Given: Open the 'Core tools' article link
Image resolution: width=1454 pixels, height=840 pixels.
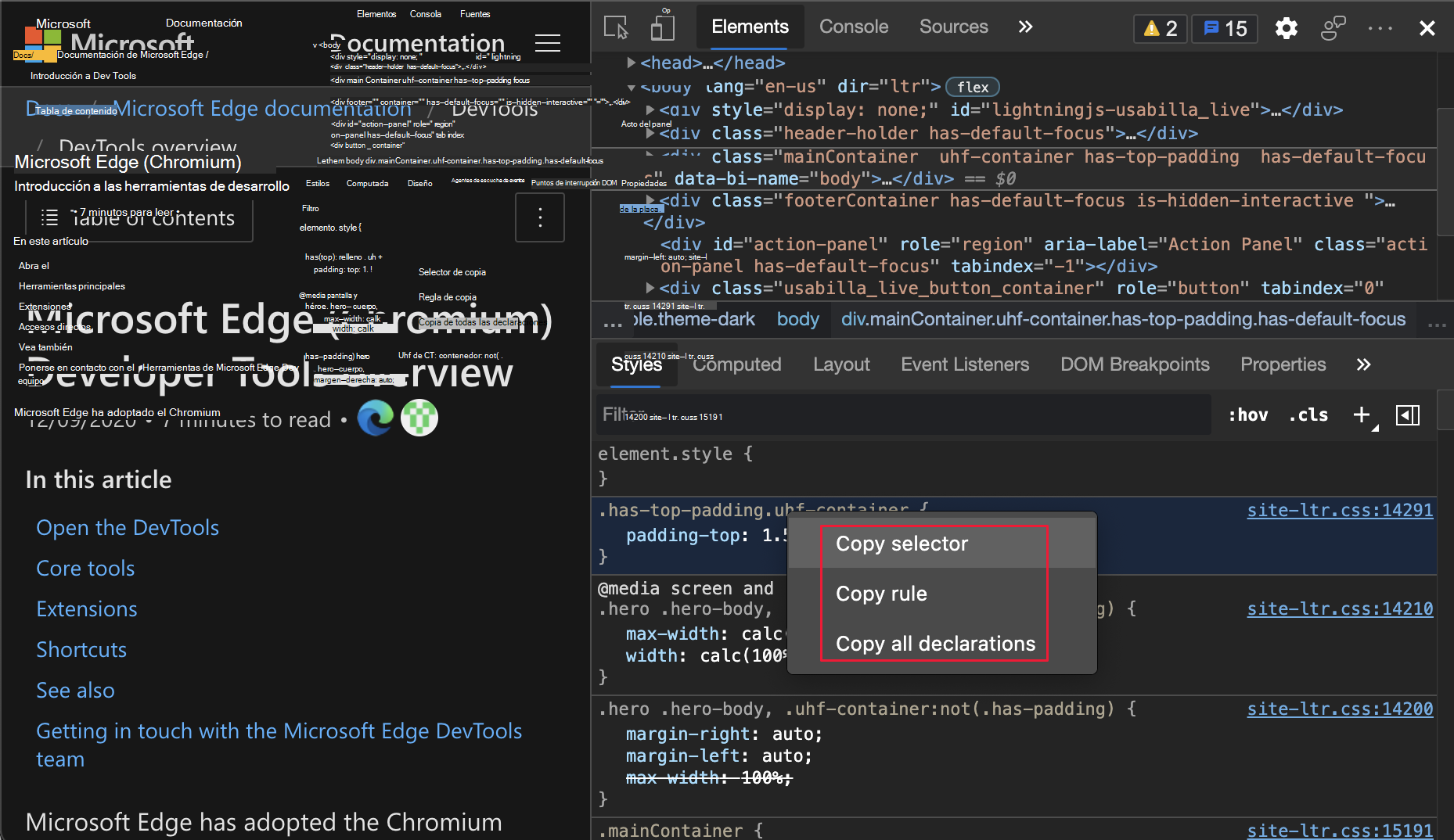Looking at the screenshot, I should (x=85, y=569).
